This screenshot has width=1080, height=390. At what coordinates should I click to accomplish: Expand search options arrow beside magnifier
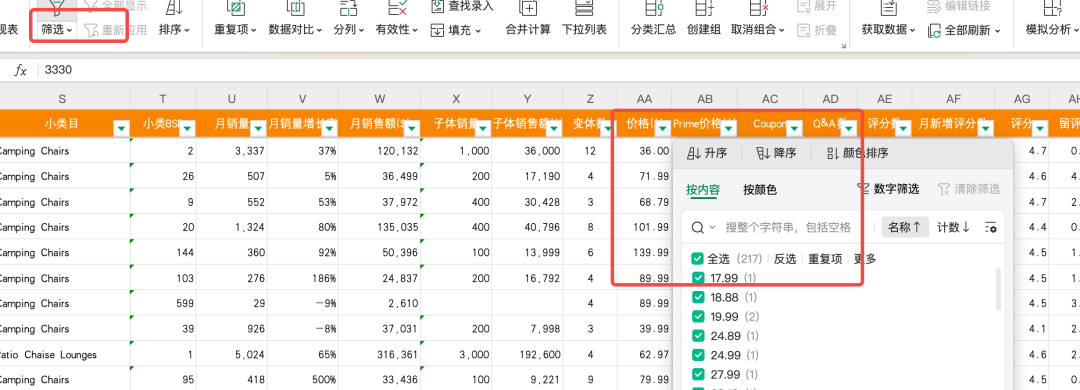coord(712,227)
